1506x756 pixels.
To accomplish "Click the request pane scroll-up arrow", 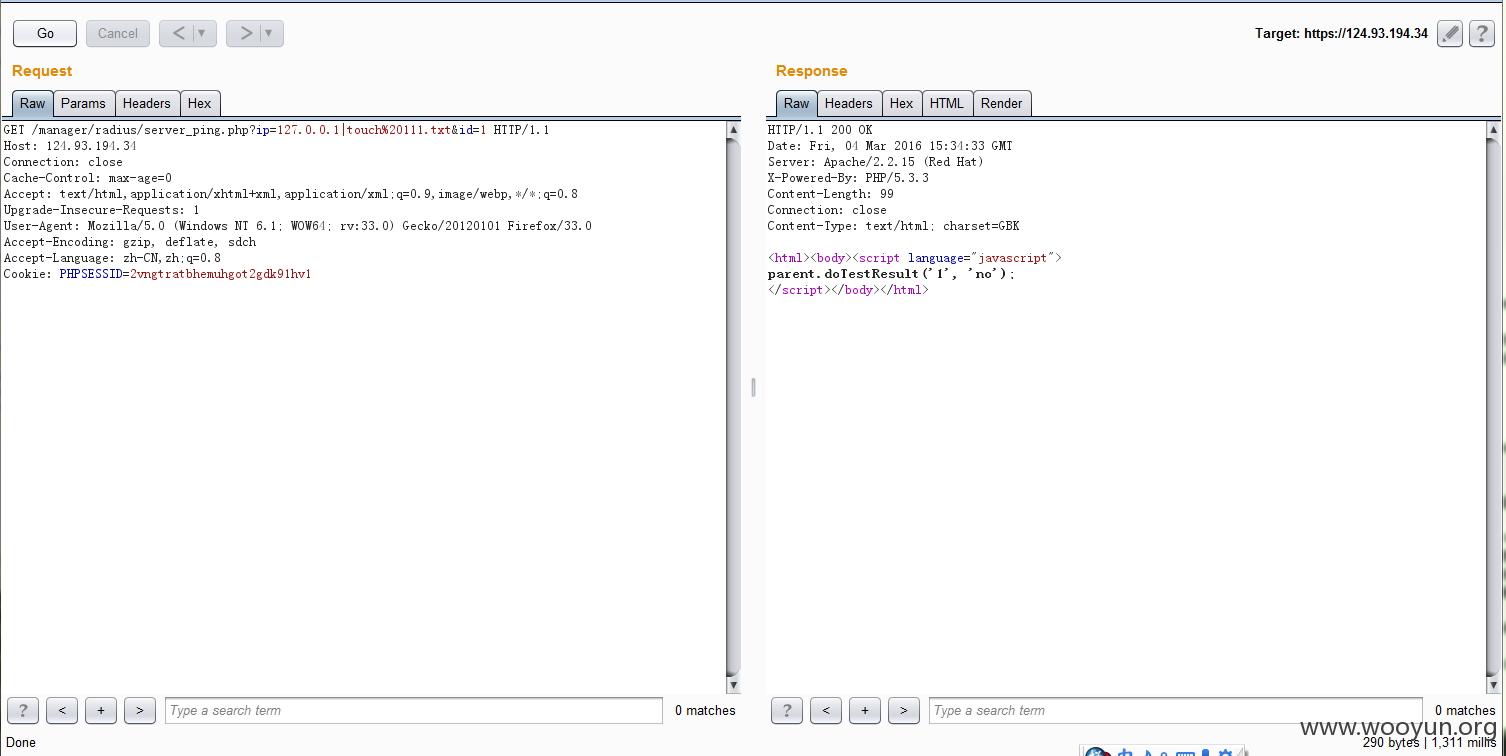I will click(733, 130).
